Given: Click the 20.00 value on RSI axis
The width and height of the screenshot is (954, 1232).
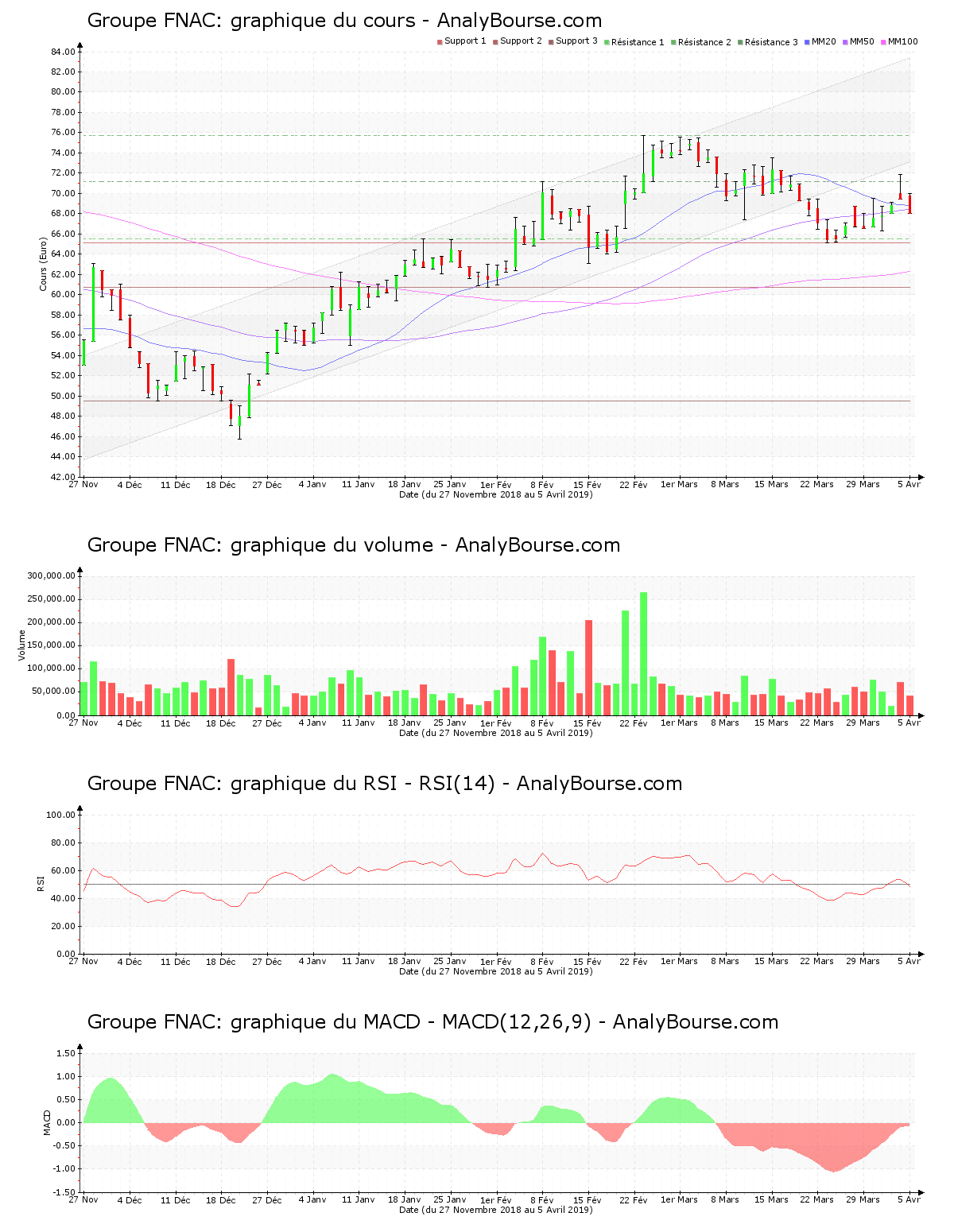Looking at the screenshot, I should click(x=63, y=926).
